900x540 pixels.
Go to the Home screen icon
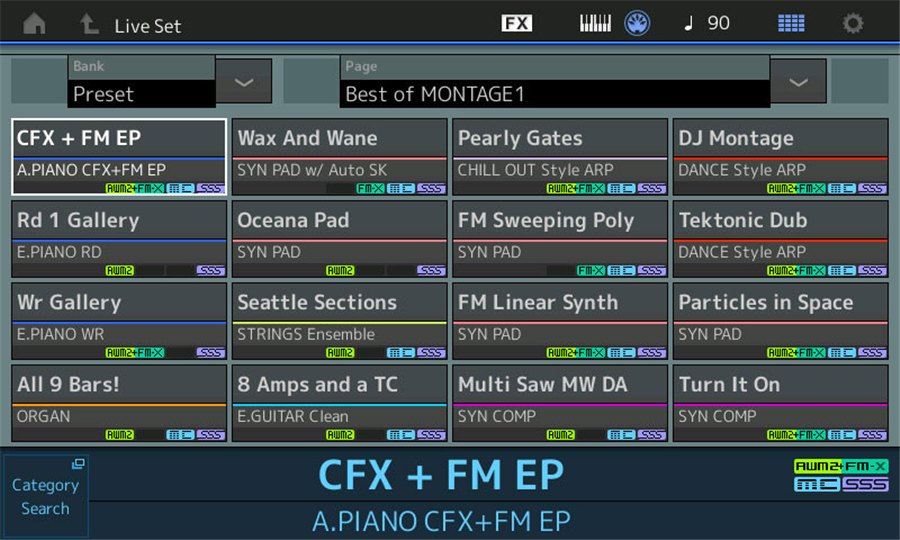(34, 23)
